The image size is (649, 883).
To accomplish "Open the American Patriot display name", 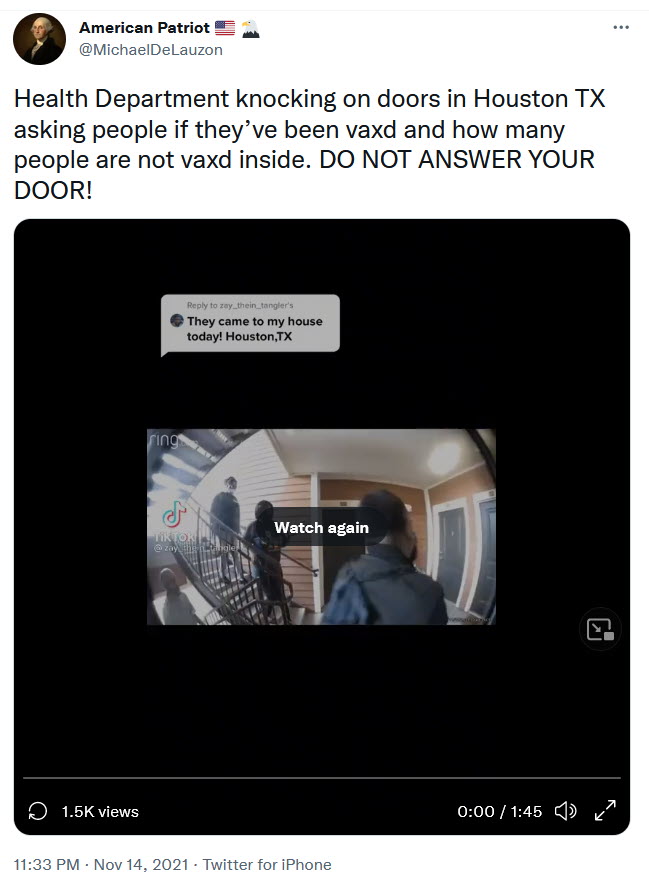I will [144, 28].
